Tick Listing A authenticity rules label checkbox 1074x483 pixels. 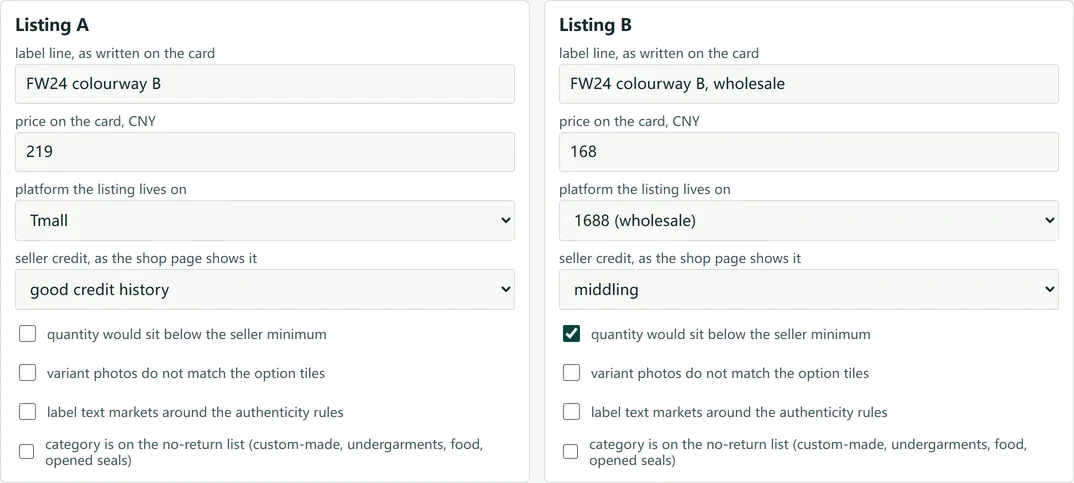[27, 412]
